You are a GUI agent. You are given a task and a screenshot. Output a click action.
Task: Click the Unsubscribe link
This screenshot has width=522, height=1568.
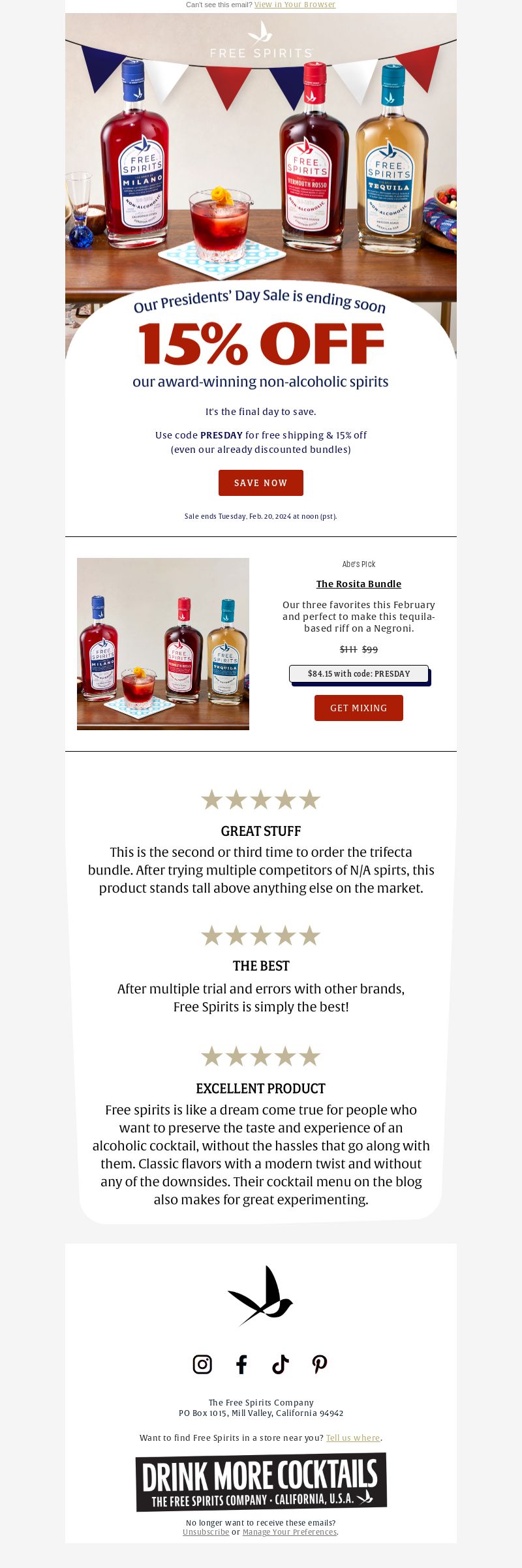pos(206,1532)
